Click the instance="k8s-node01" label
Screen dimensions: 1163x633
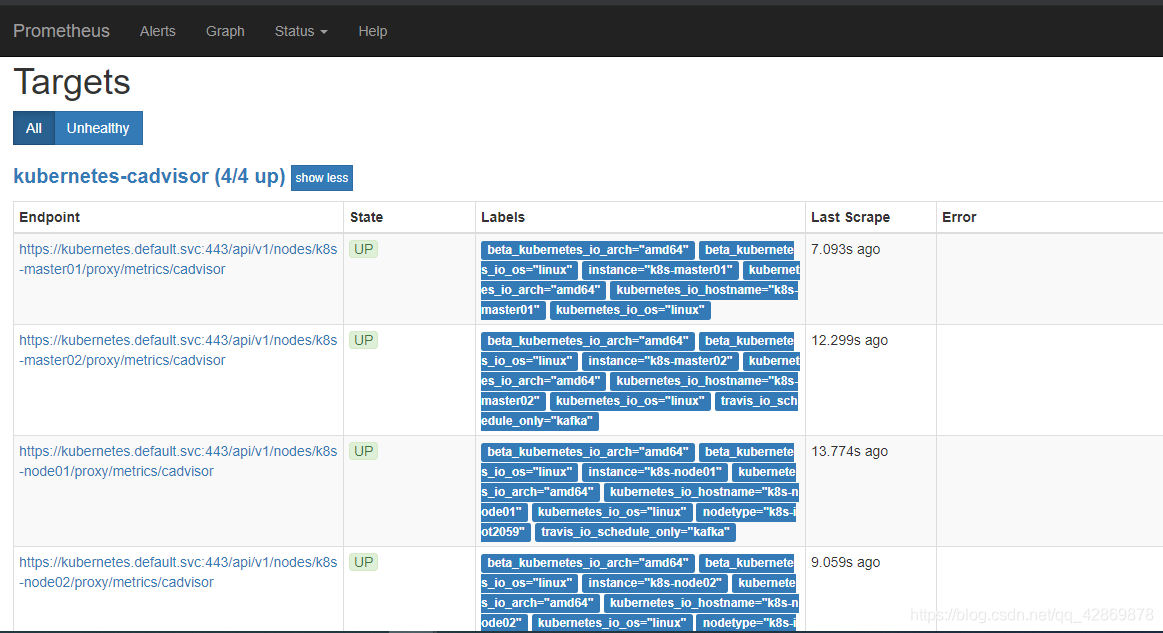coord(655,472)
